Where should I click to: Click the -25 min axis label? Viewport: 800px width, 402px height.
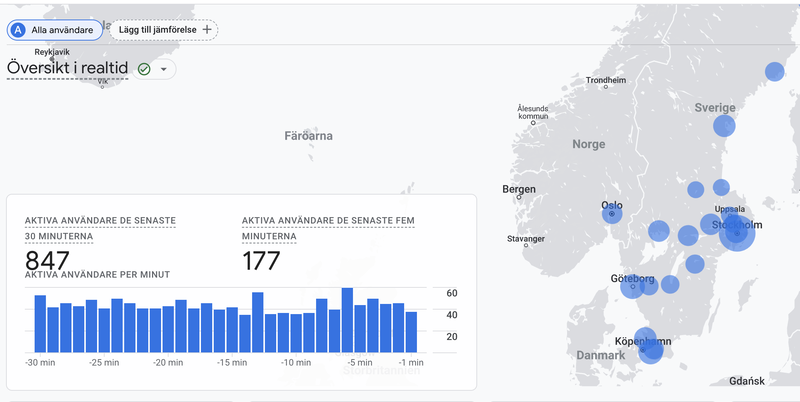tap(104, 363)
